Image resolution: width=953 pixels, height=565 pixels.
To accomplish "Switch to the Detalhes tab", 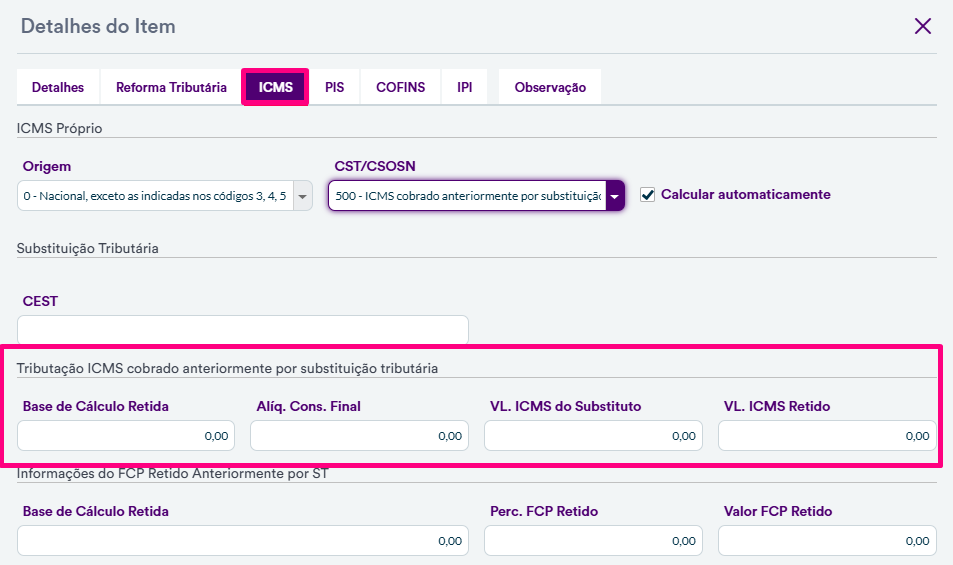I will coord(58,88).
